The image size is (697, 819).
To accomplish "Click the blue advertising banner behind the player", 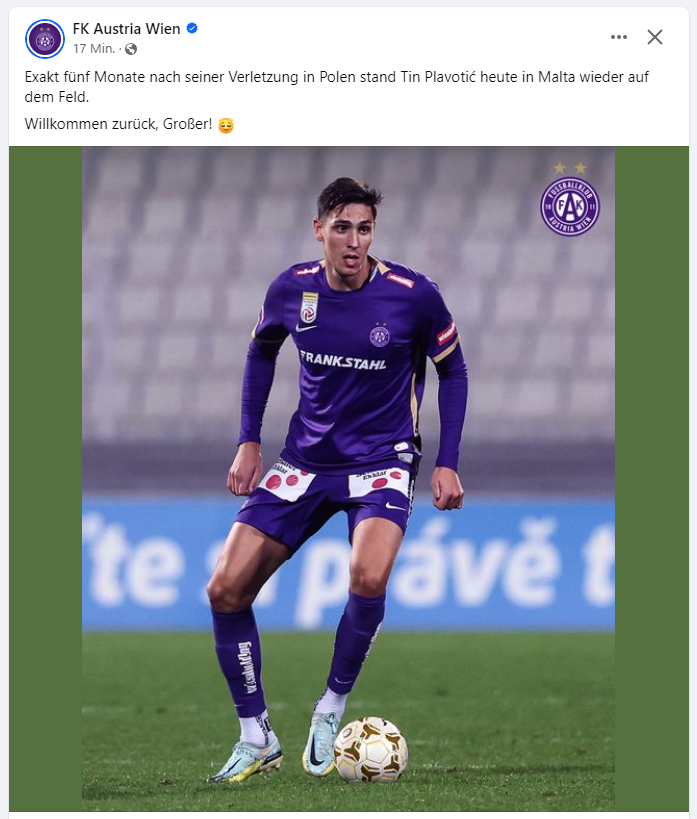I will pyautogui.click(x=348, y=562).
